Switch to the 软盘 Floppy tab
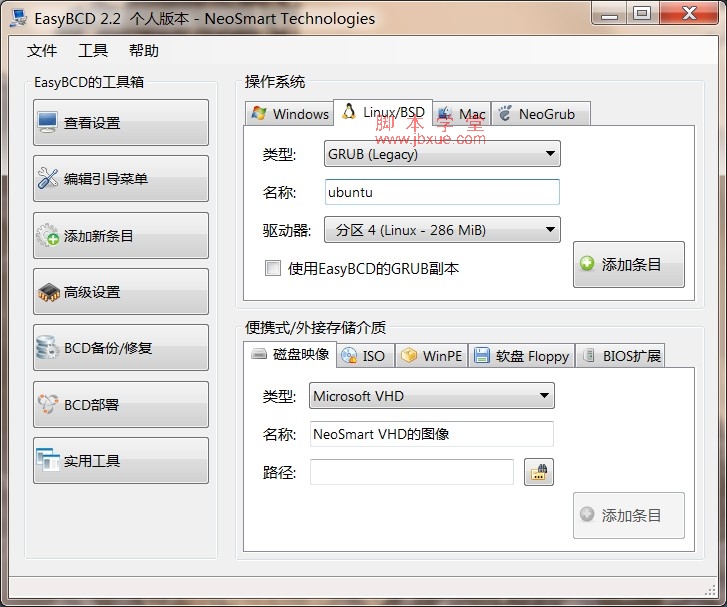The height and width of the screenshot is (607, 727). click(522, 356)
